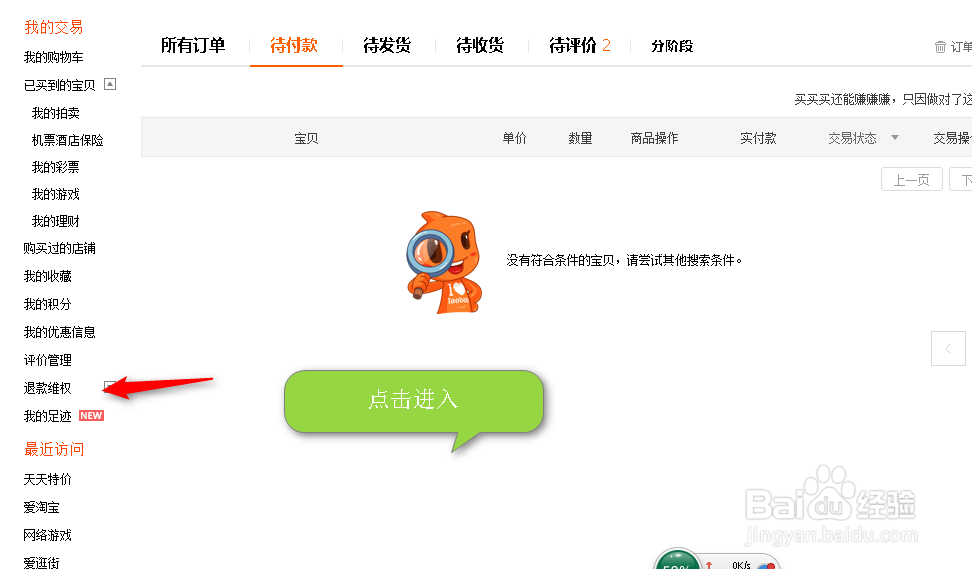Click 退款维权 in sidebar
972x569 pixels.
click(48, 388)
